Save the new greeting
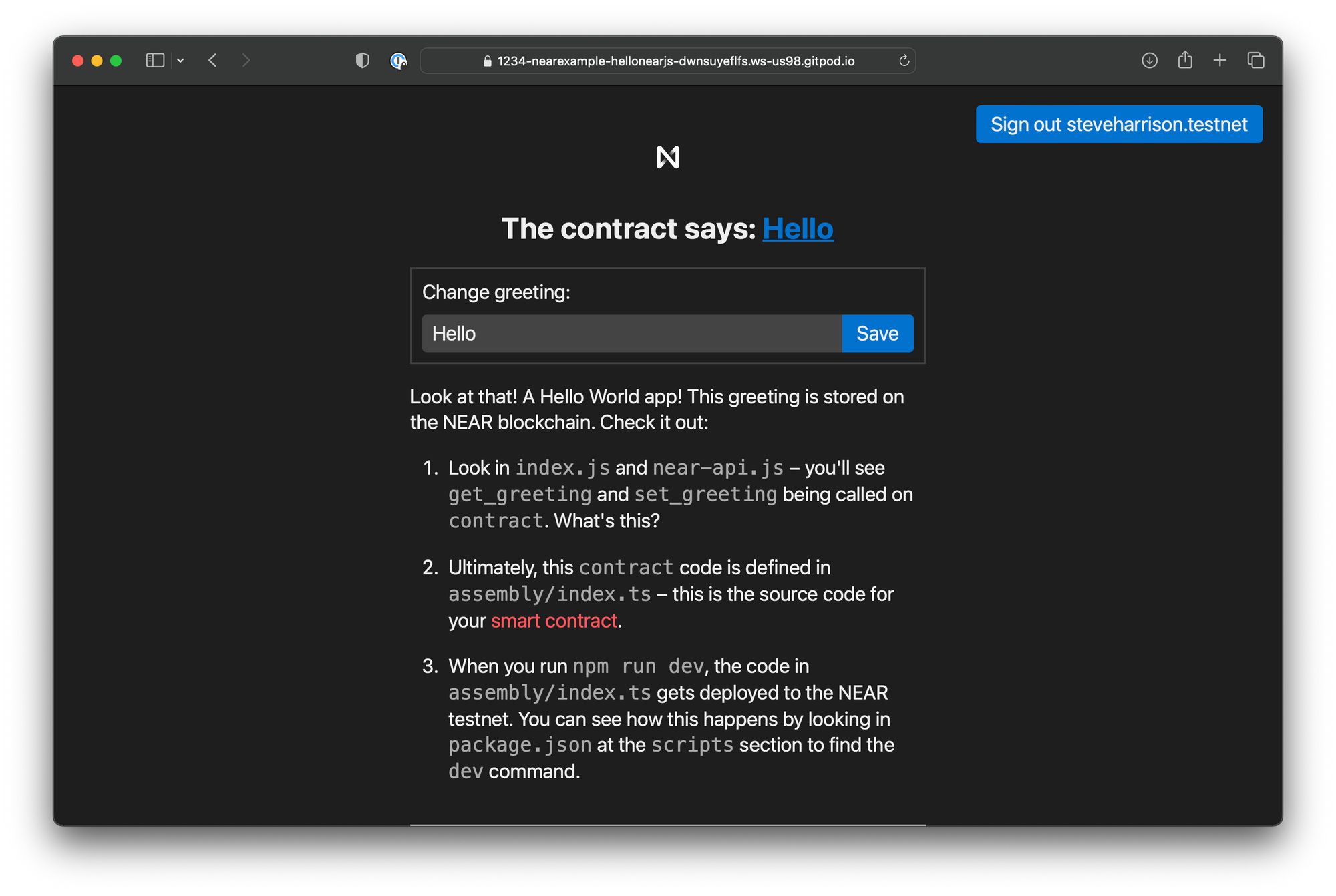The height and width of the screenshot is (896, 1336). (878, 333)
